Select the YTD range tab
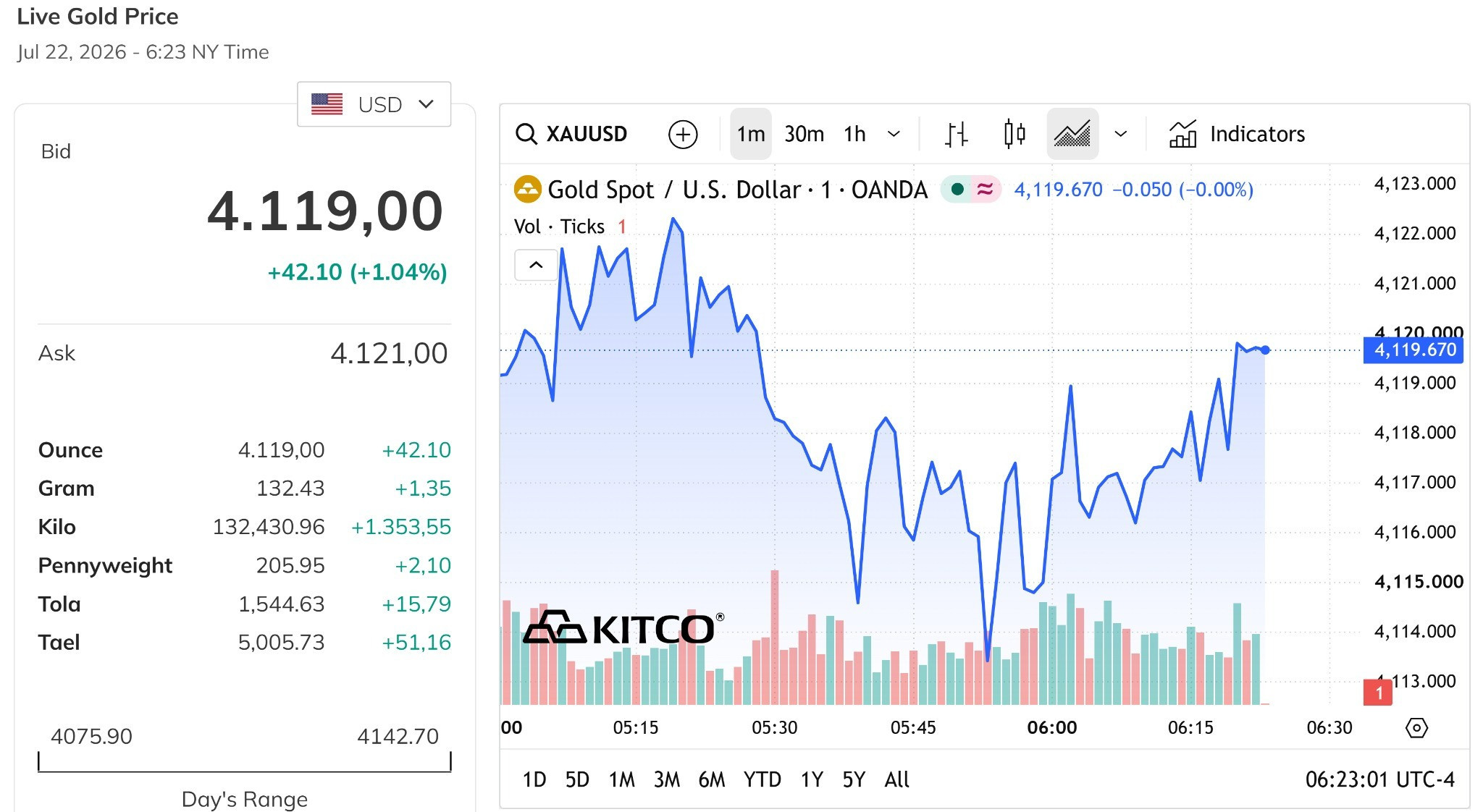Viewport: 1483px width, 812px height. pyautogui.click(x=762, y=779)
